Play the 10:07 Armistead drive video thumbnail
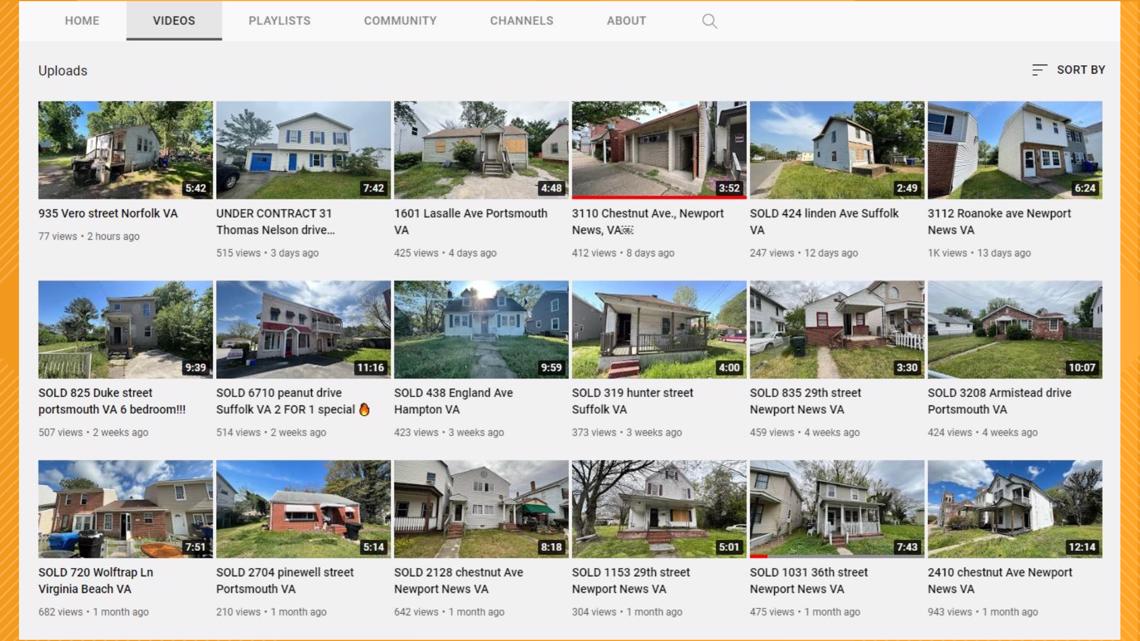Viewport: 1140px width, 641px height. [1015, 329]
